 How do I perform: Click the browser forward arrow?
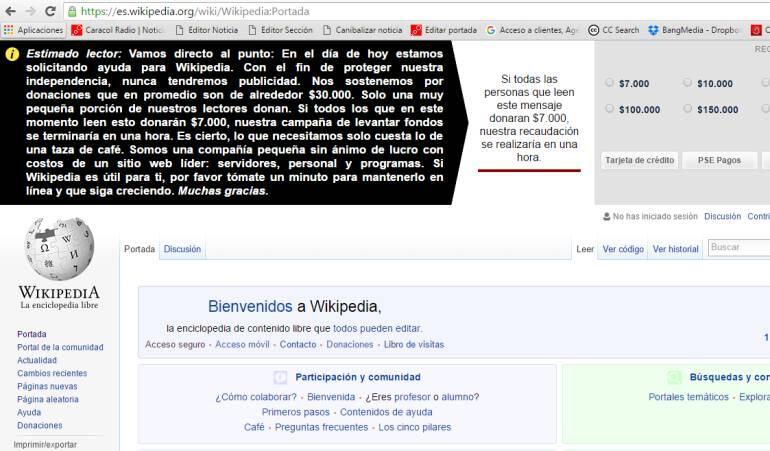tap(30, 11)
